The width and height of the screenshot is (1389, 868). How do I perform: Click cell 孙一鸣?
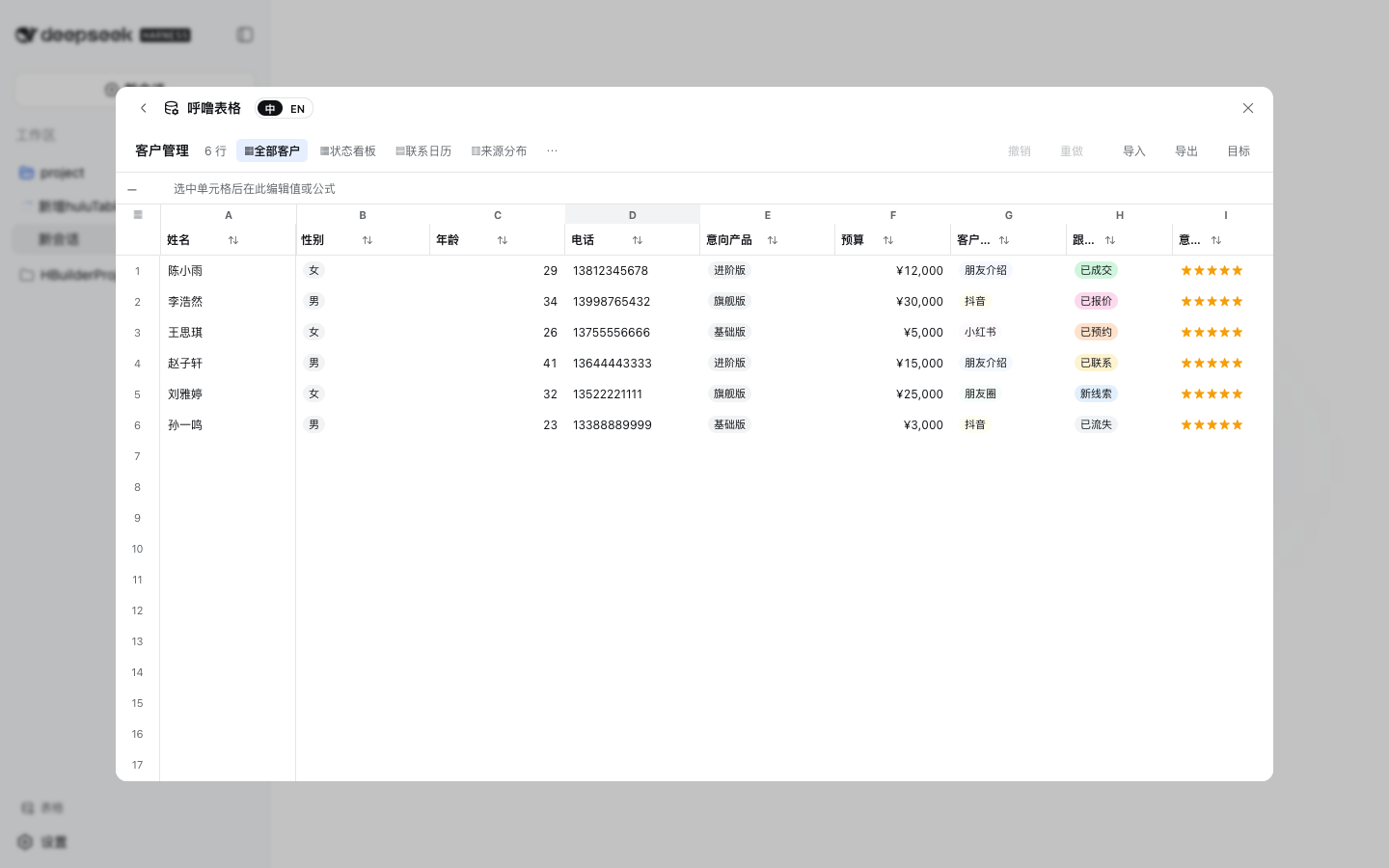click(x=228, y=425)
